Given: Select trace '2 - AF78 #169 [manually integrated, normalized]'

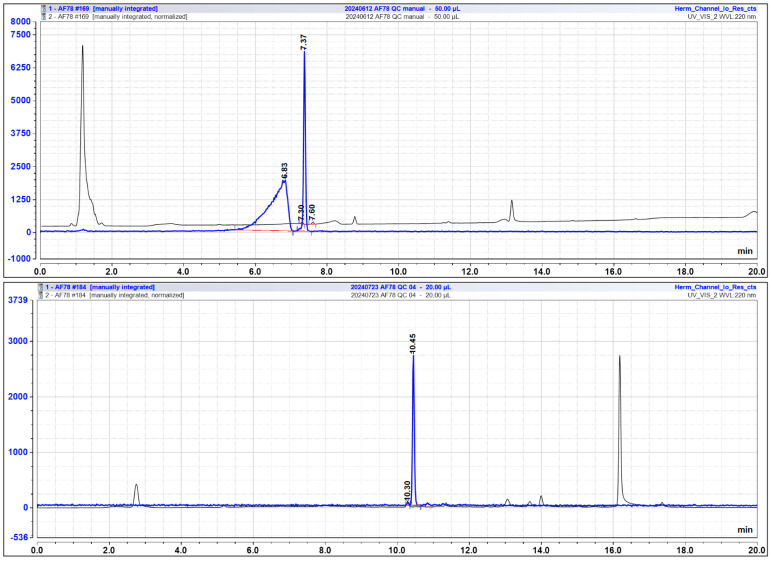Looking at the screenshot, I should (117, 17).
